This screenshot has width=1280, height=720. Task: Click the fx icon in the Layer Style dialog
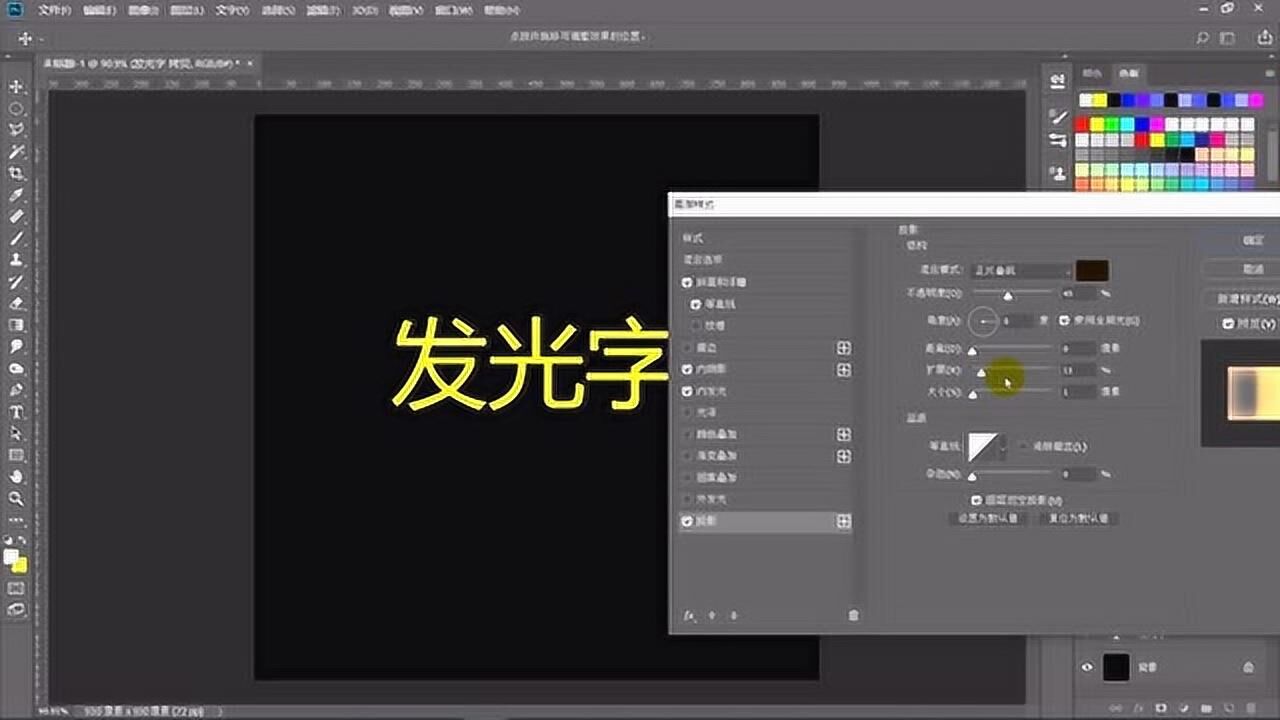(689, 615)
